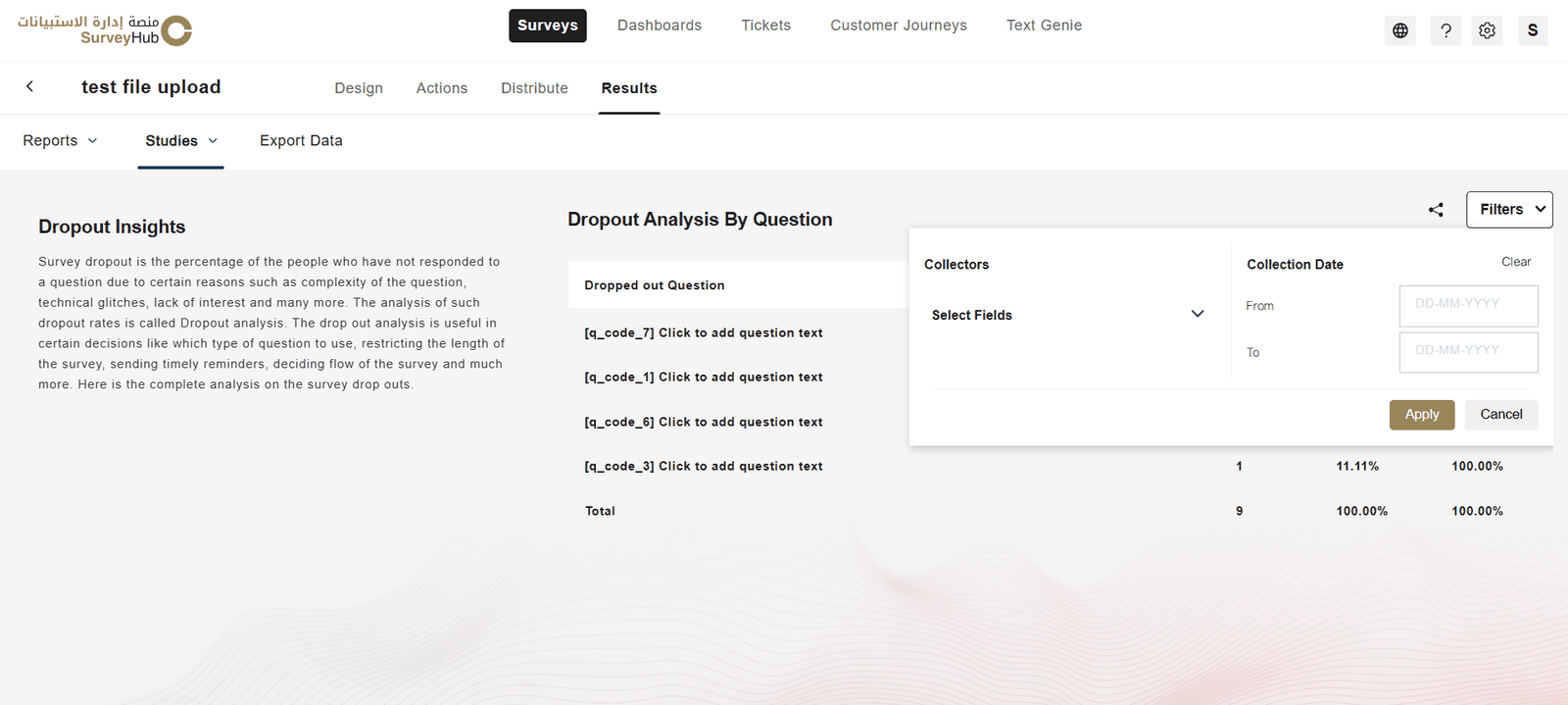Click the Dropout Insights heading

point(112,227)
